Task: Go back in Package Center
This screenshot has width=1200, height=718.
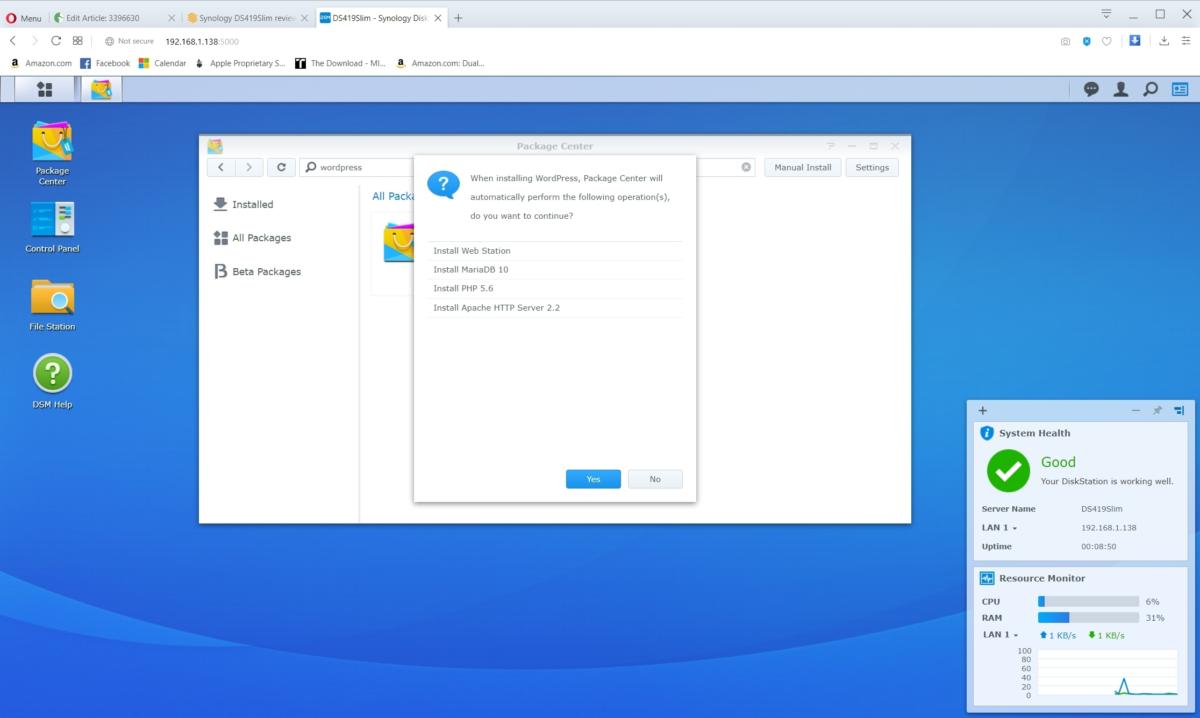Action: coord(221,167)
